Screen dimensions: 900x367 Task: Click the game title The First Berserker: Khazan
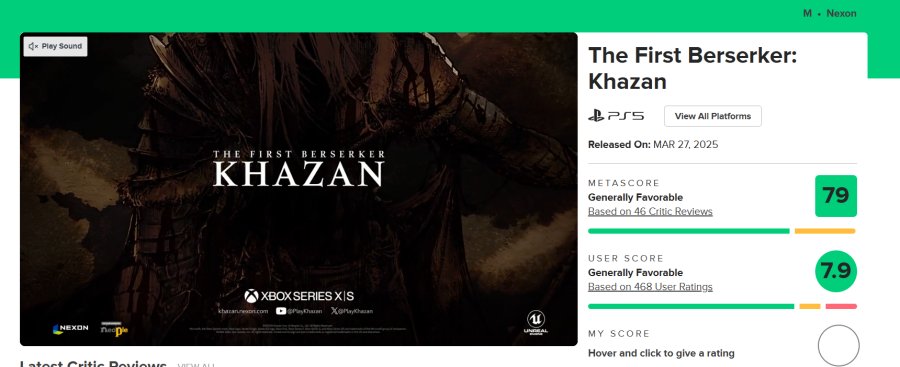[x=692, y=68]
